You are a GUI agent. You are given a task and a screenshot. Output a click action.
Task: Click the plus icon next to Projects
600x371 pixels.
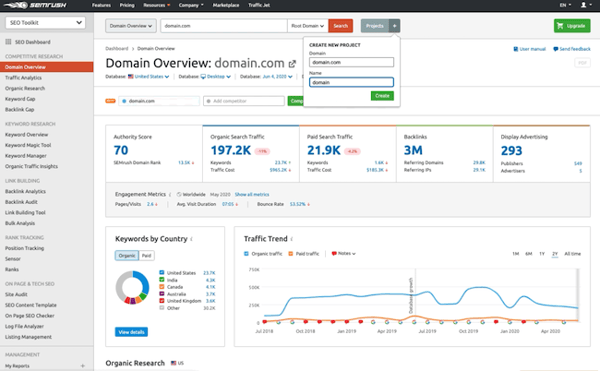[x=395, y=26]
